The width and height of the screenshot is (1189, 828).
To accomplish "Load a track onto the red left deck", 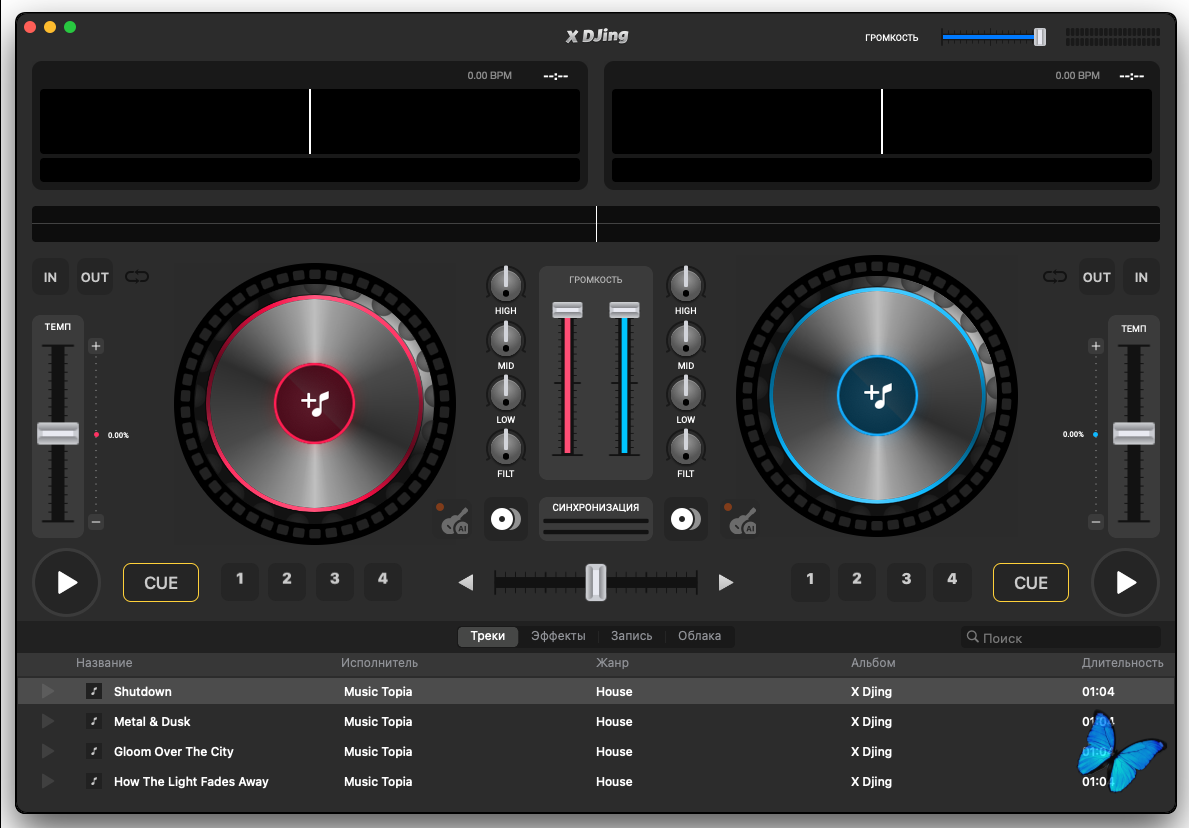I will (x=315, y=403).
